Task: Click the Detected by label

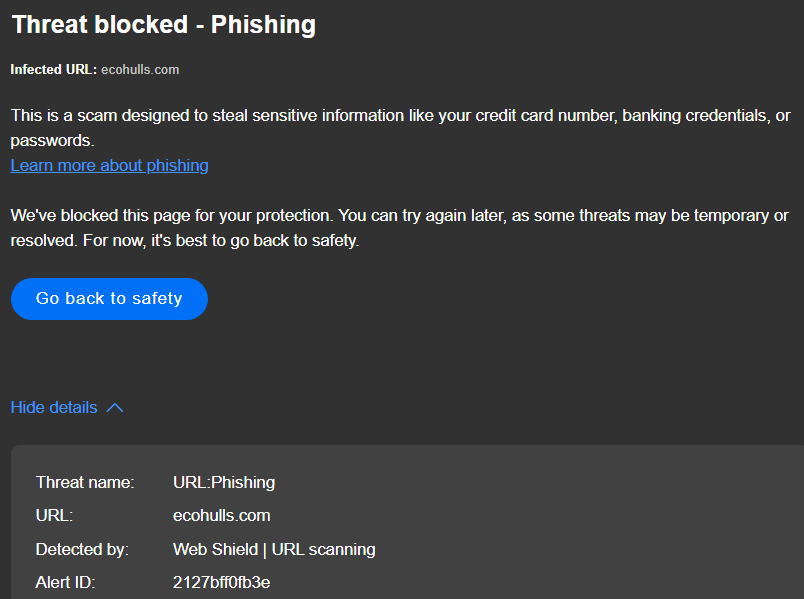Action: click(82, 549)
